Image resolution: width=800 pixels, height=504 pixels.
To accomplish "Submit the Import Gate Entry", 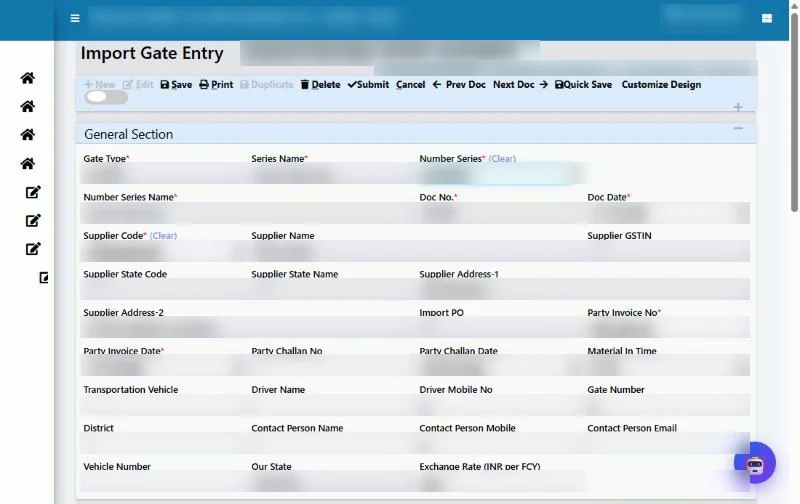I will point(368,85).
